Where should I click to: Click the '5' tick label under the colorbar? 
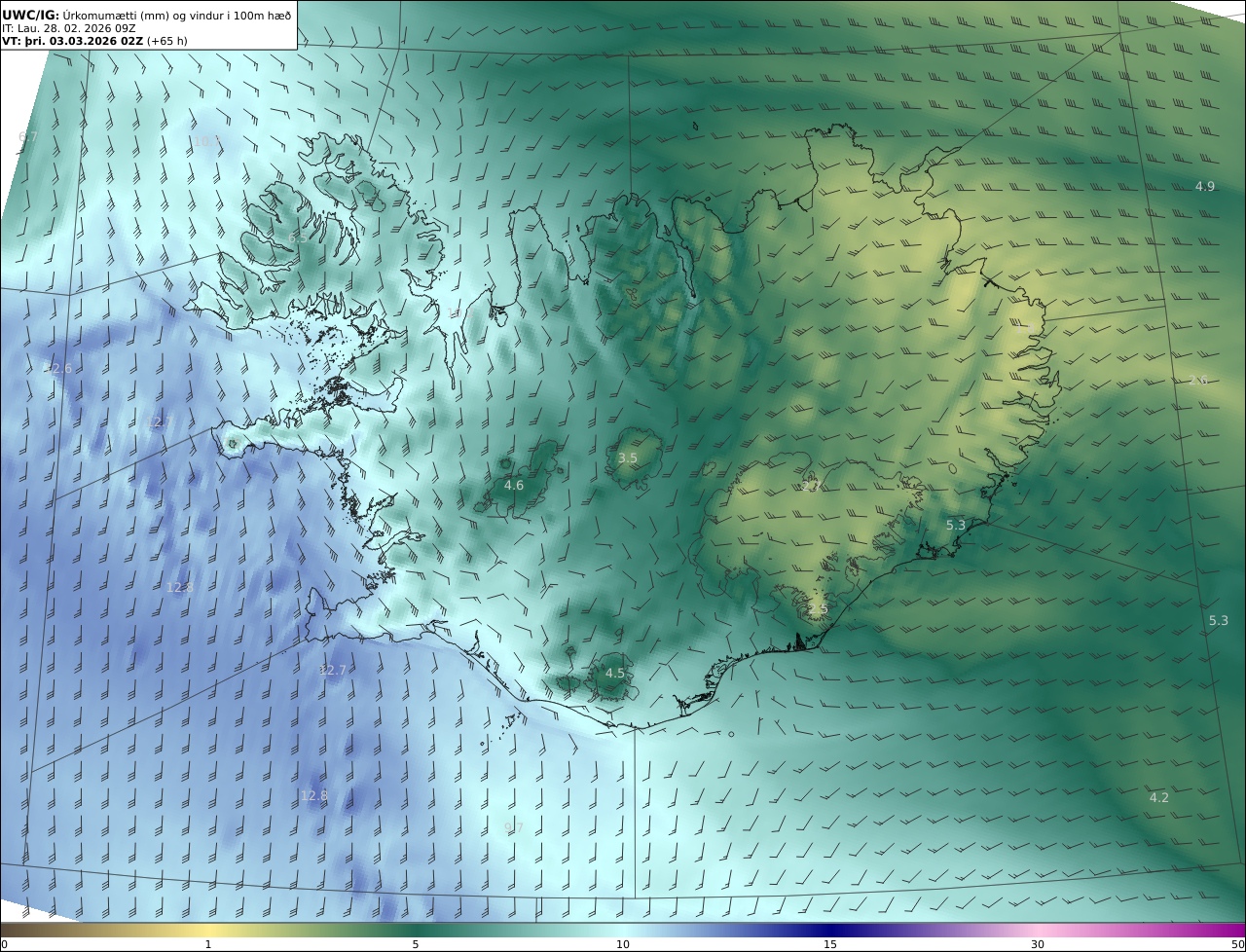416,944
